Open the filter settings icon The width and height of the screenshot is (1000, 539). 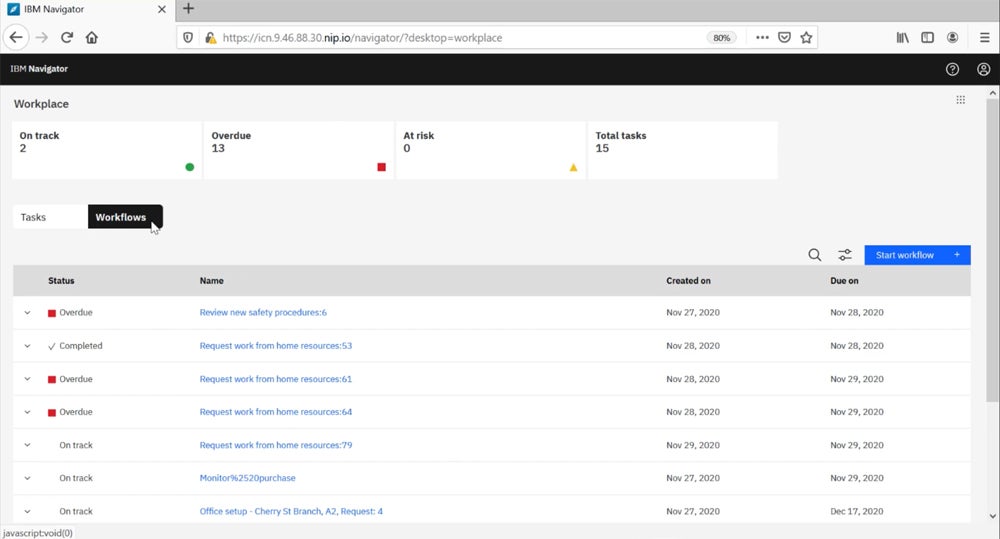(845, 255)
